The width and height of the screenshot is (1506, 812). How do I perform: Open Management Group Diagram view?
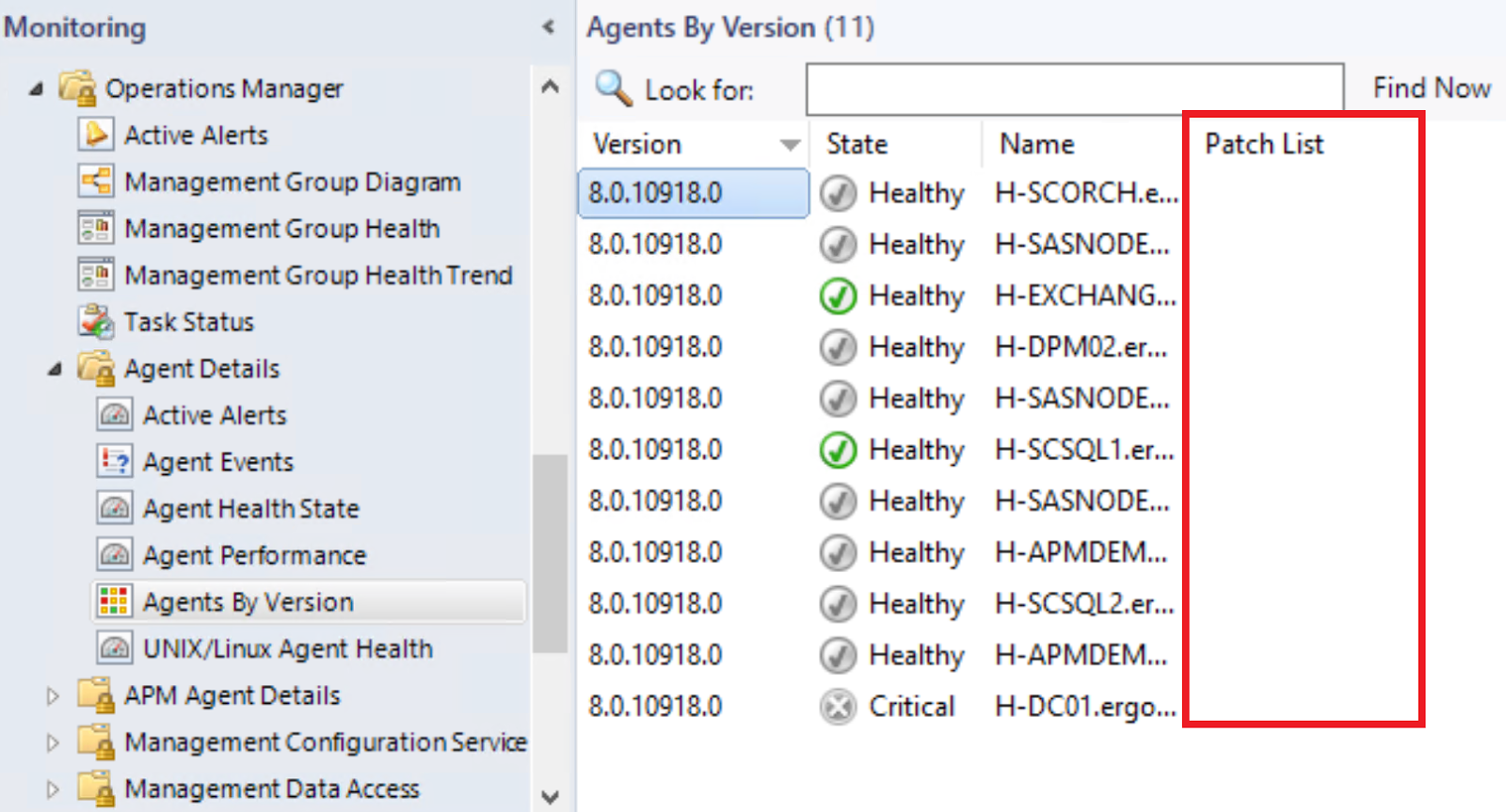click(x=293, y=182)
